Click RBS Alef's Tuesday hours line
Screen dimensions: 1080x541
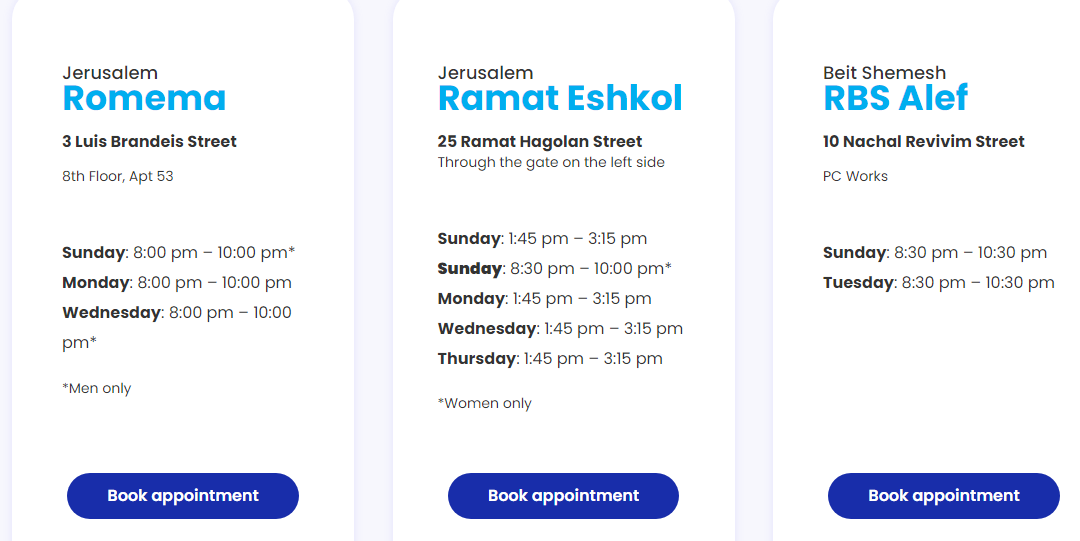pyautogui.click(x=938, y=283)
